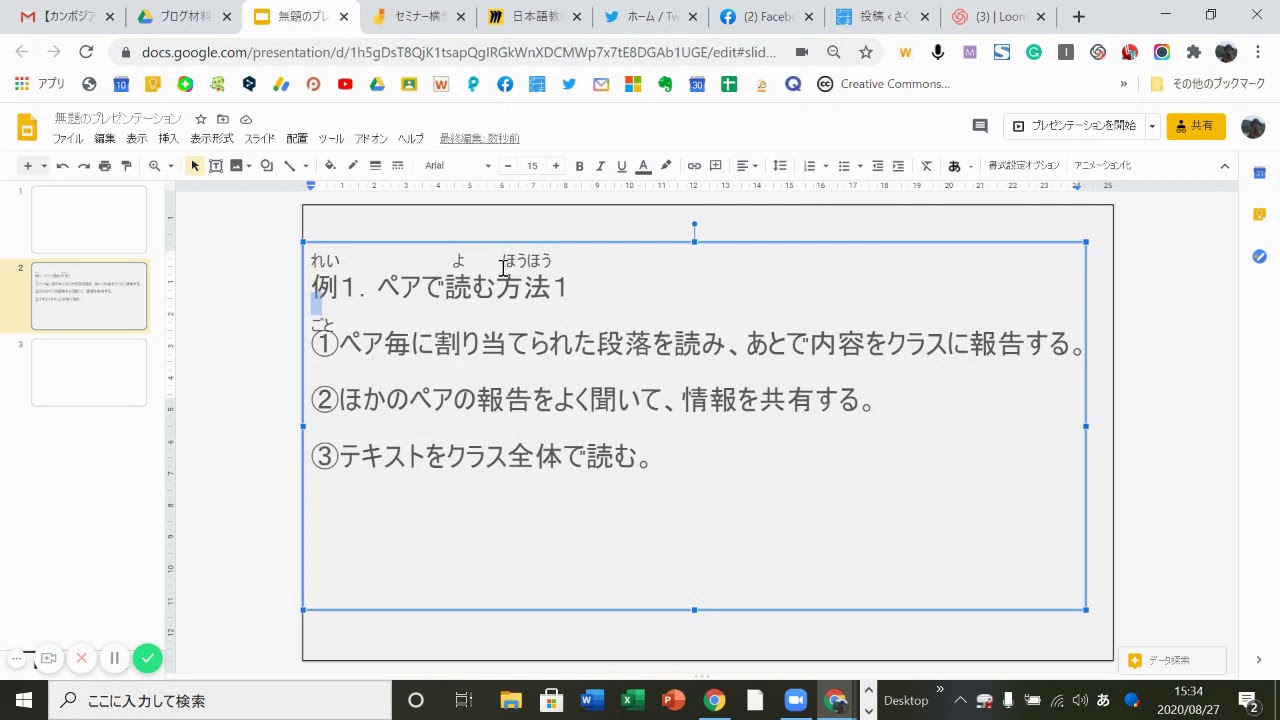Screen dimensions: 1280x720
Task: Toggle bold formatting
Action: click(579, 166)
